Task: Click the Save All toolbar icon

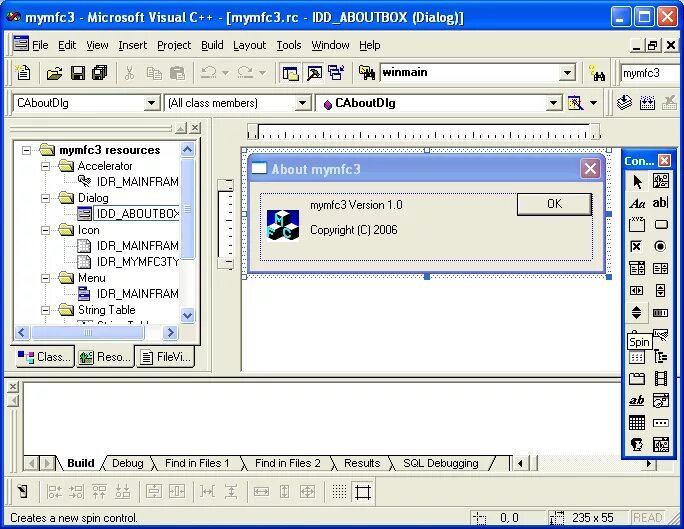Action: [100, 73]
